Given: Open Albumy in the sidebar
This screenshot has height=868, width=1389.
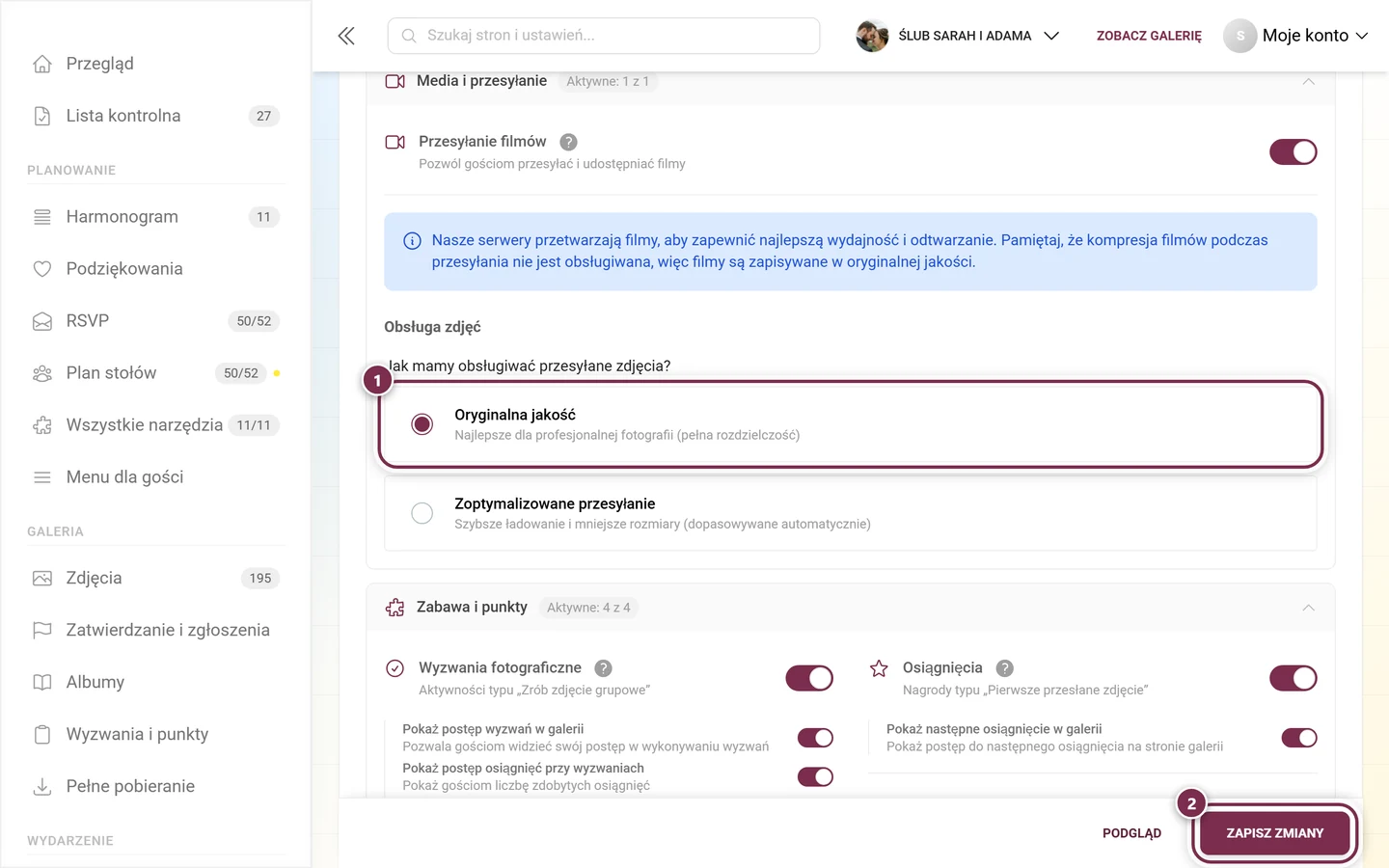Looking at the screenshot, I should click(156, 683).
